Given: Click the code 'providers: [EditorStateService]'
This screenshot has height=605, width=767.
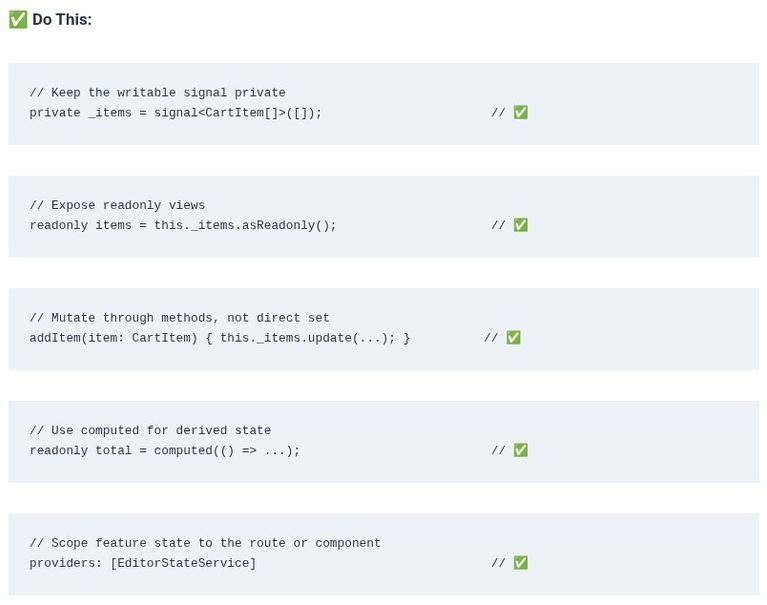Looking at the screenshot, I should (x=143, y=563).
